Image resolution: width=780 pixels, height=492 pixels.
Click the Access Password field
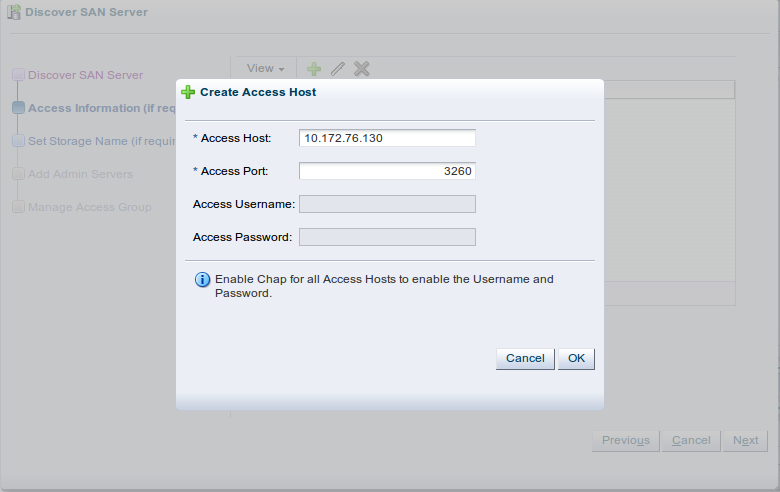pos(387,237)
